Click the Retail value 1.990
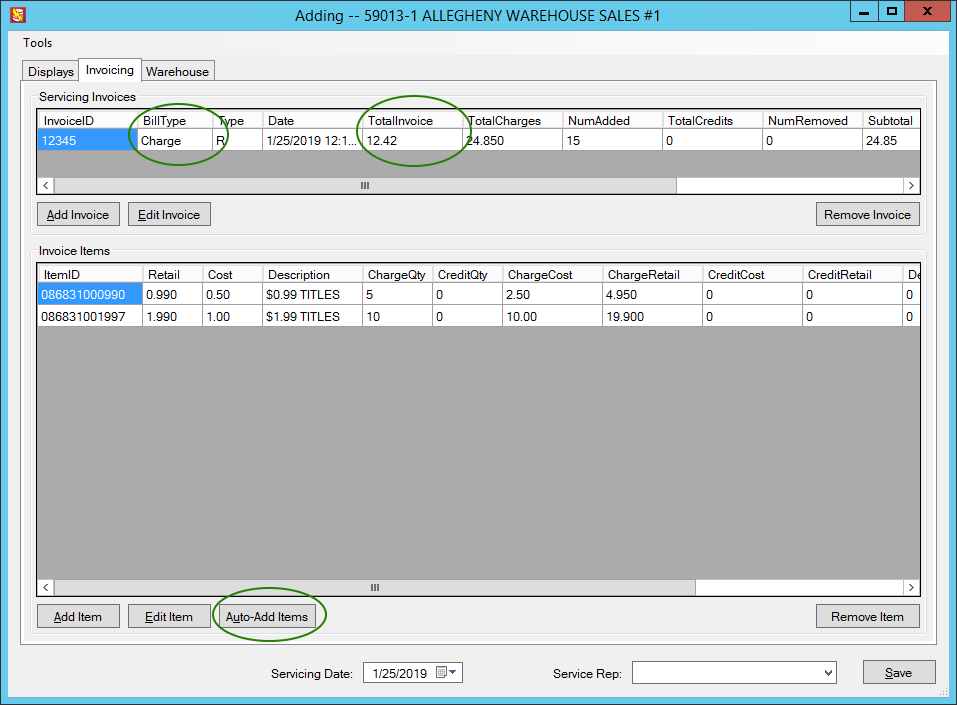Viewport: 957px width, 705px height. tap(173, 316)
